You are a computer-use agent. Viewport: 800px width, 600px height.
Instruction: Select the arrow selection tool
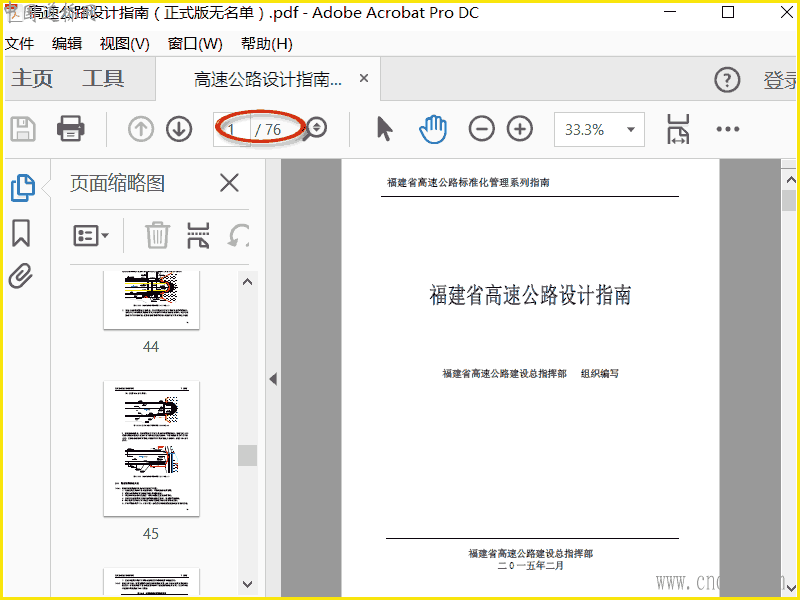[x=385, y=129]
